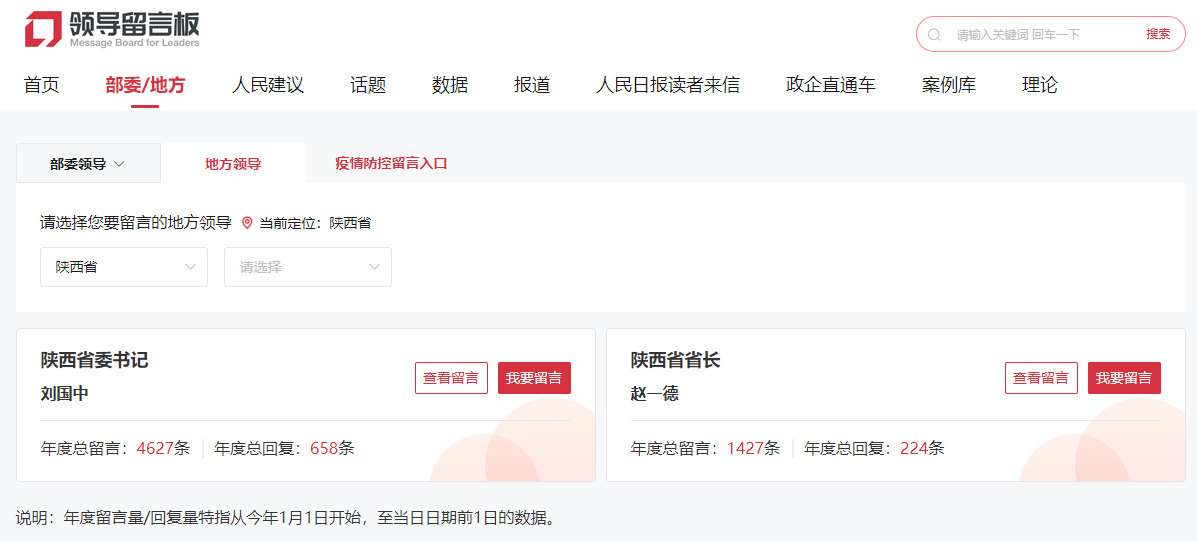The width and height of the screenshot is (1197, 541).
Task: Click the 领导留言板 logo icon
Action: pos(43,29)
